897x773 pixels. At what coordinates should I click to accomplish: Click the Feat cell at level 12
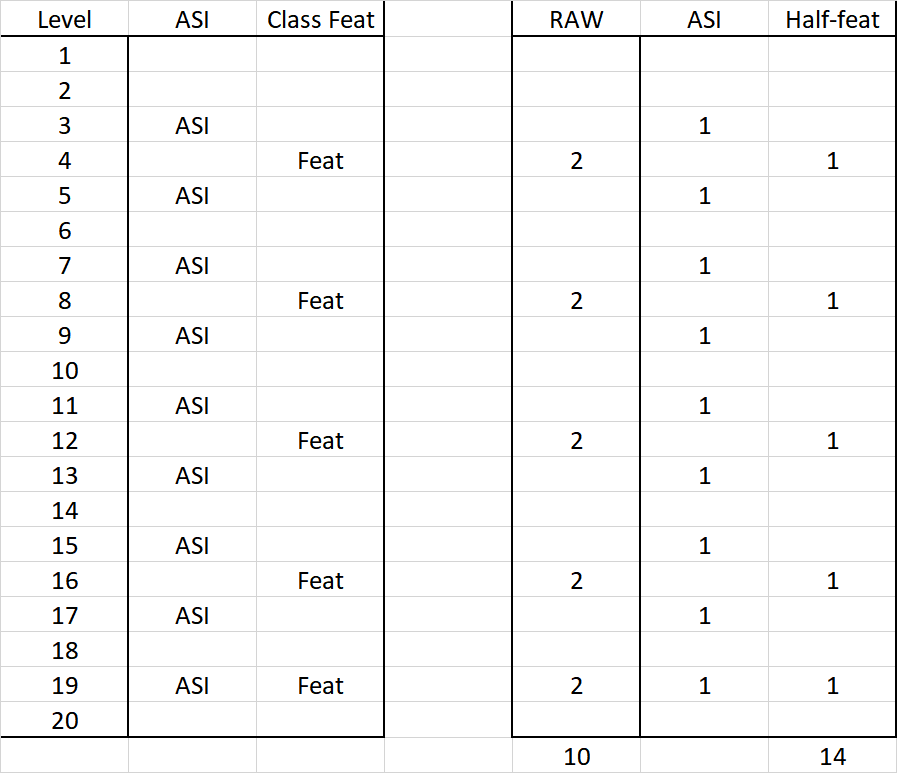320,440
